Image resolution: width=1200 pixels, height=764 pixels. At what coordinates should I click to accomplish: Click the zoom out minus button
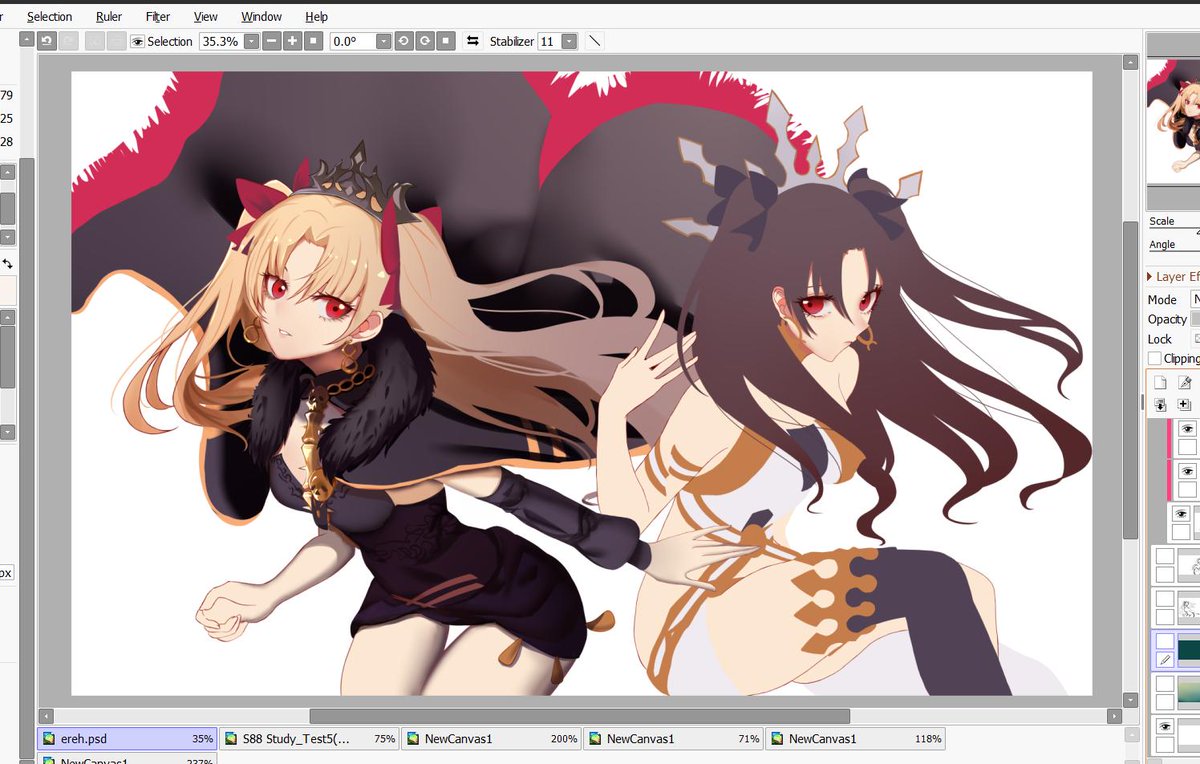tap(271, 41)
